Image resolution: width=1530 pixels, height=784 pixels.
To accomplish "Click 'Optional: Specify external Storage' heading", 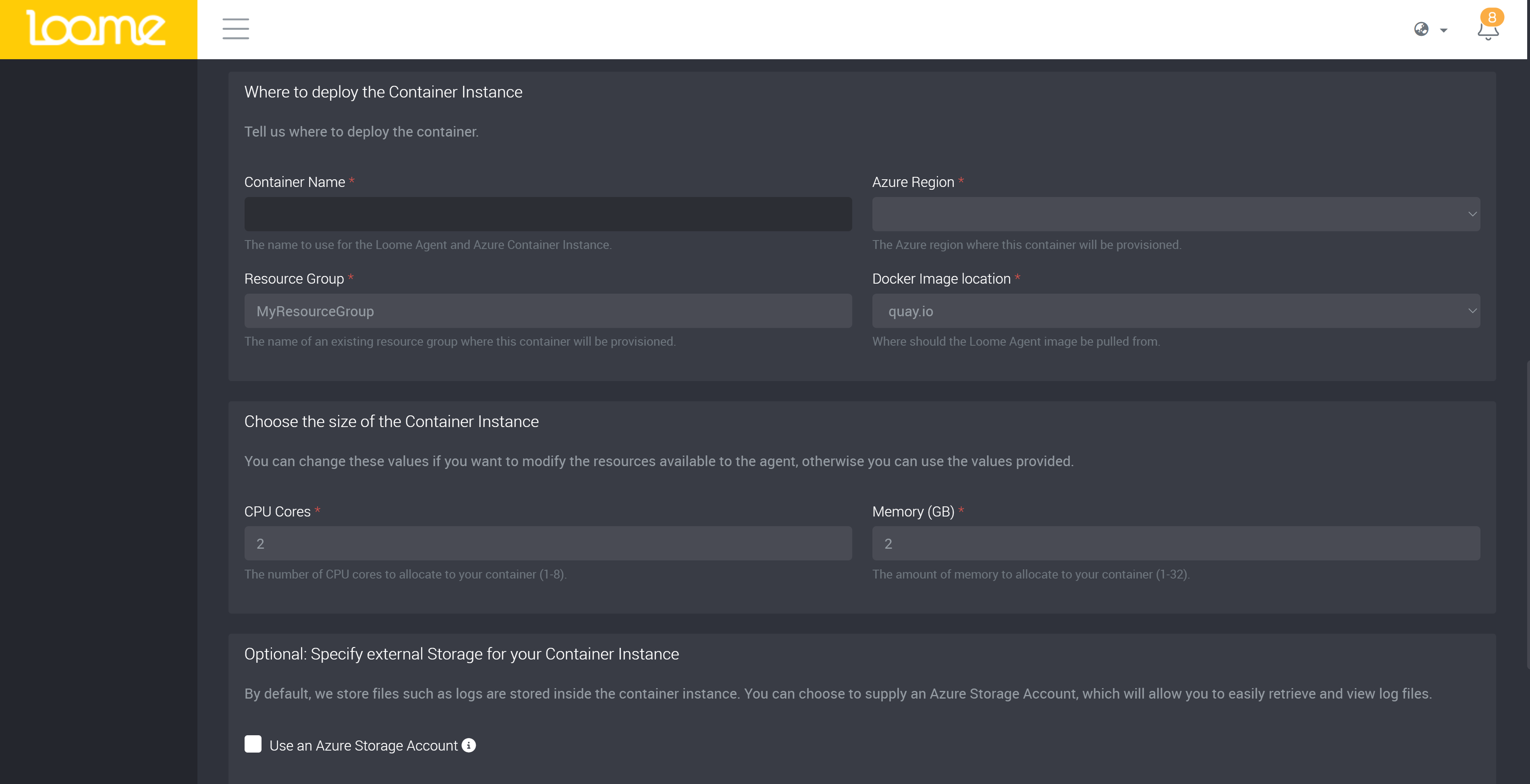I will coord(461,654).
